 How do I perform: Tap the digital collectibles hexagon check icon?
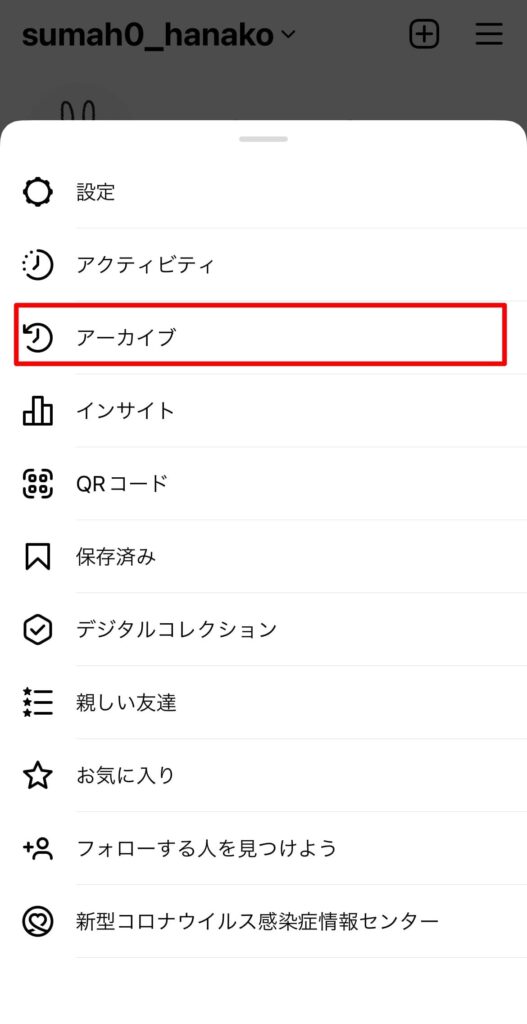click(38, 630)
